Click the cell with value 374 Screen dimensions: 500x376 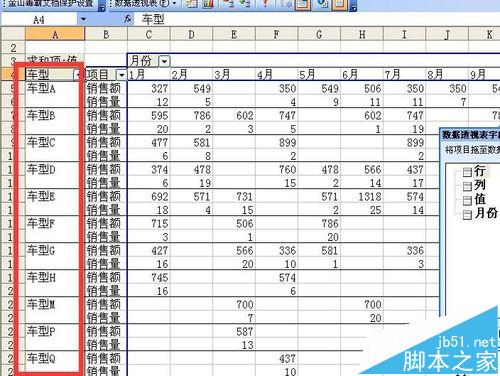click(x=149, y=169)
